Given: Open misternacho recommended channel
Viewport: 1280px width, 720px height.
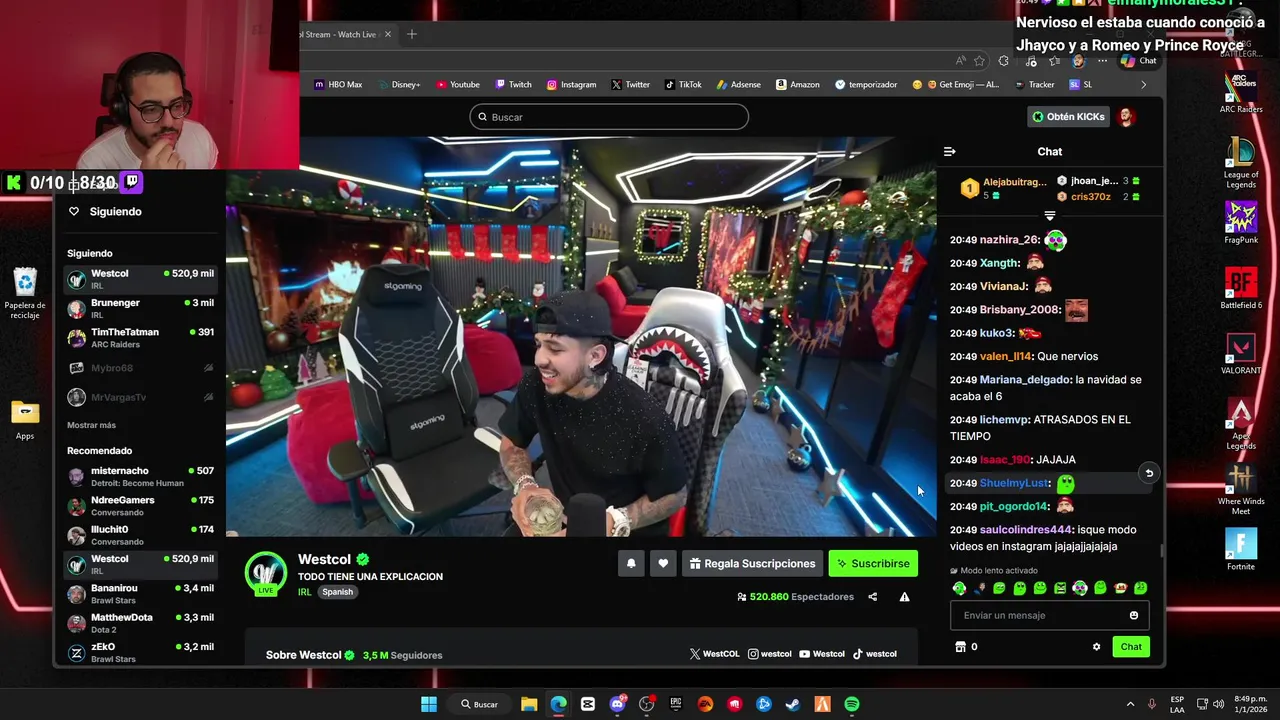Looking at the screenshot, I should 140,477.
